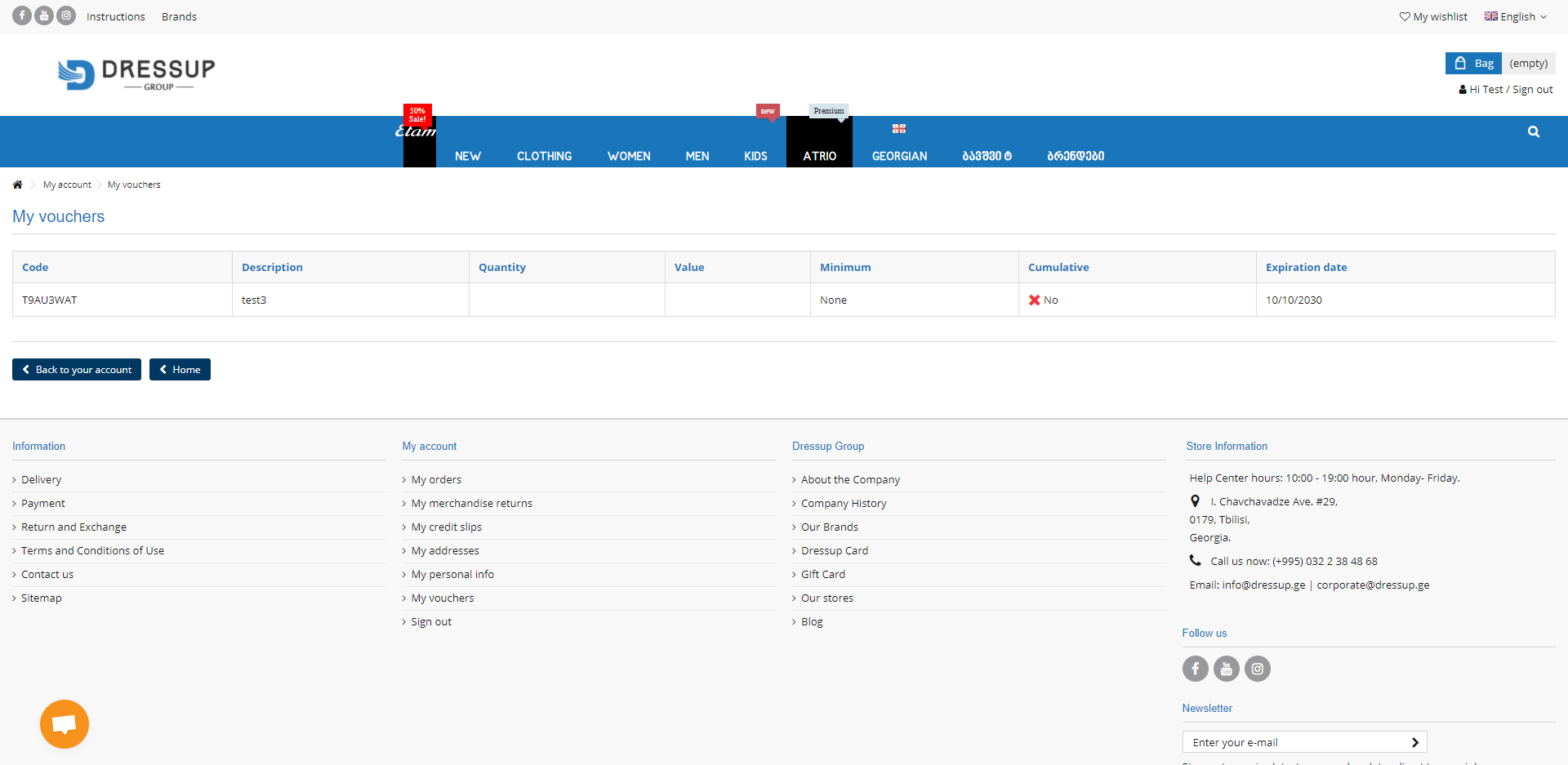This screenshot has width=1568, height=765.
Task: Open My wishlist link
Action: click(x=1433, y=16)
